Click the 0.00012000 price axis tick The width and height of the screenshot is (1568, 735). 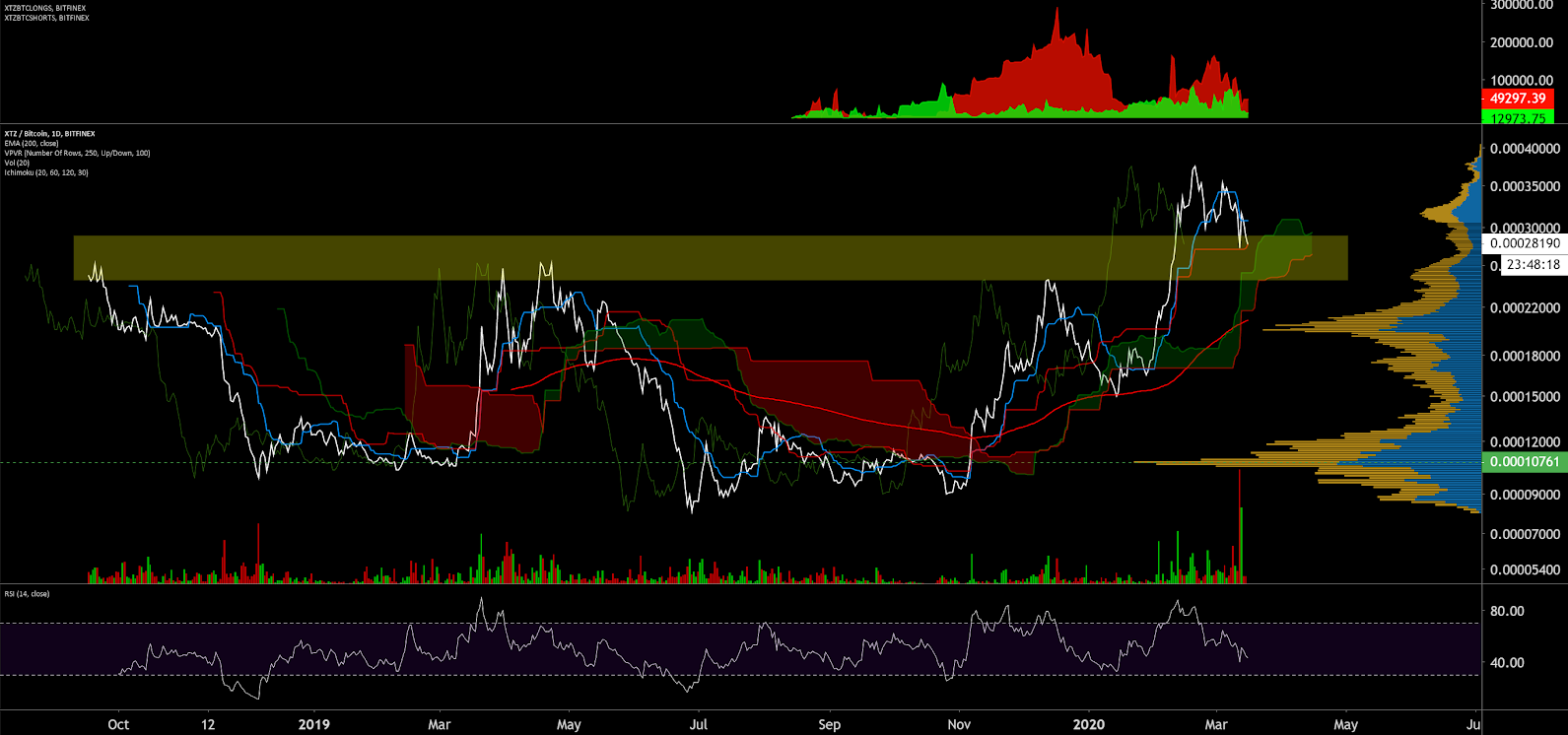(x=1525, y=442)
